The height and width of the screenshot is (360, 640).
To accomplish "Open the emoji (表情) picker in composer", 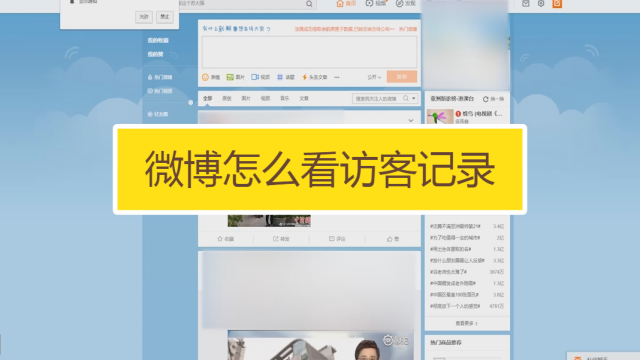I will coord(211,77).
